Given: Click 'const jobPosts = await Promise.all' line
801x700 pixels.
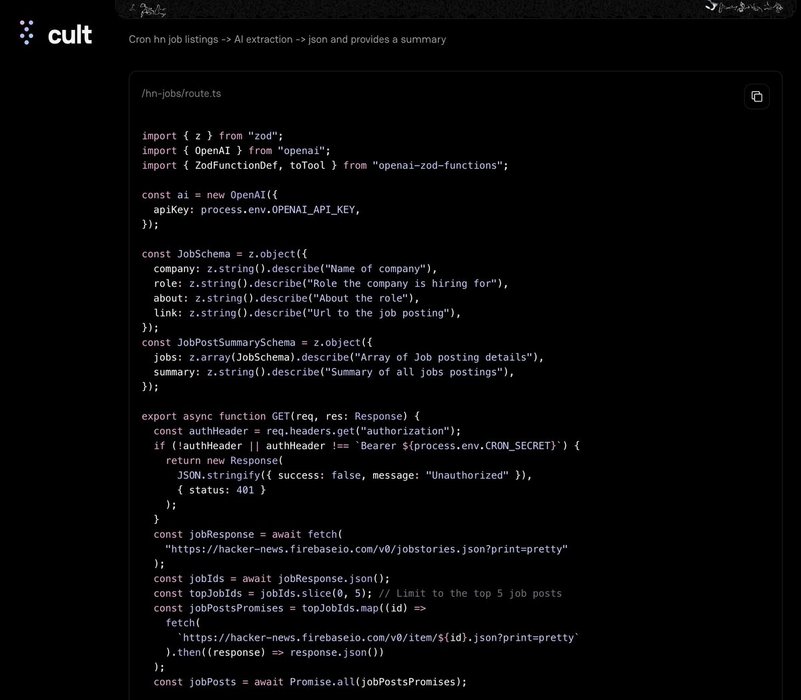Looking at the screenshot, I should (x=310, y=683).
